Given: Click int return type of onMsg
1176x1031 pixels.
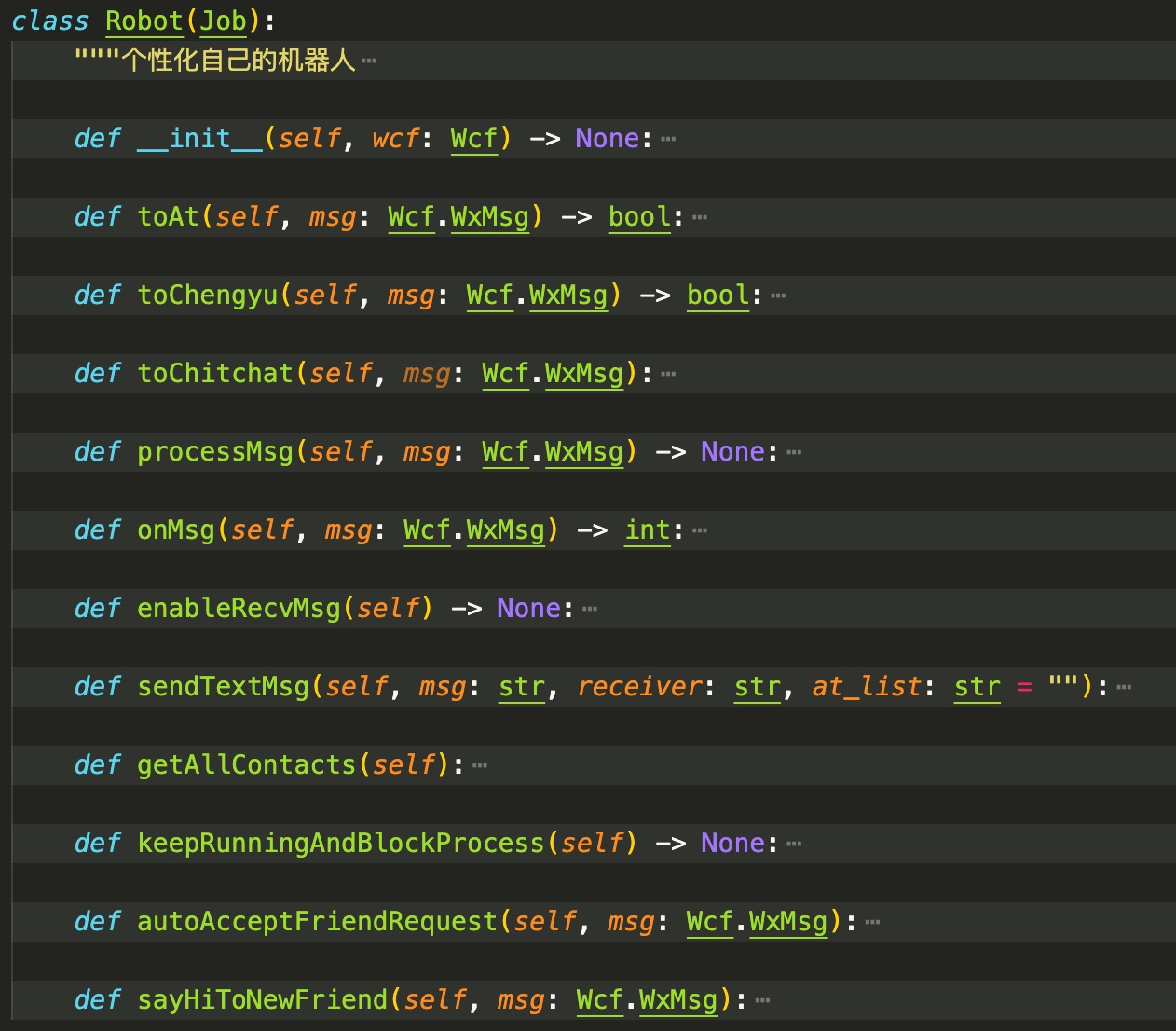Looking at the screenshot, I should (647, 530).
